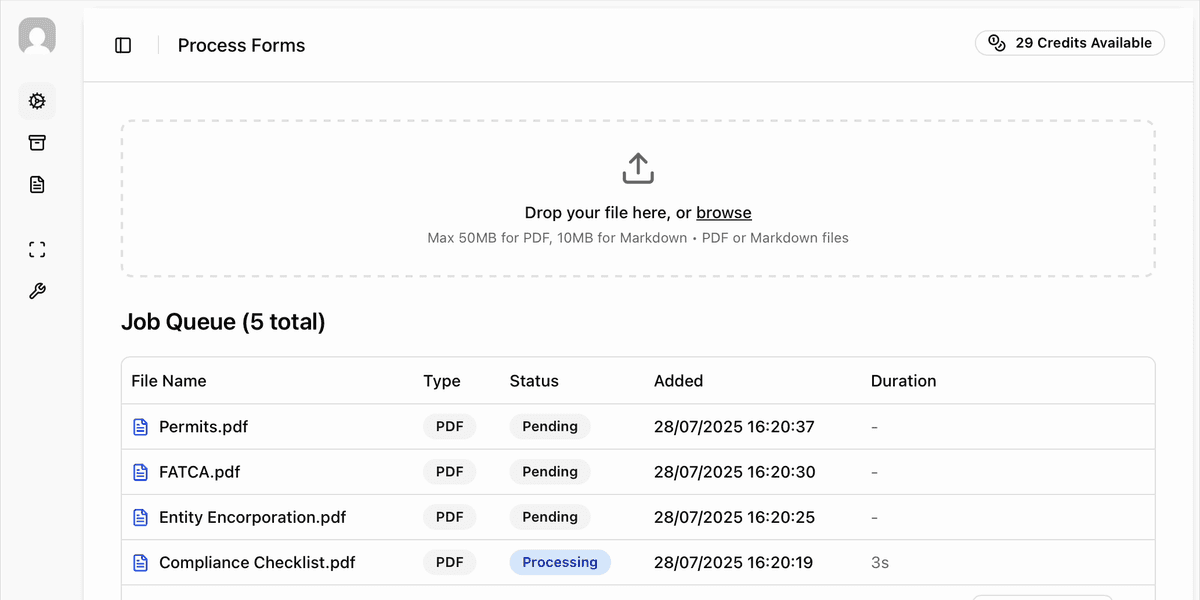Open the archive box sidebar icon
The image size is (1200, 600).
(37, 143)
